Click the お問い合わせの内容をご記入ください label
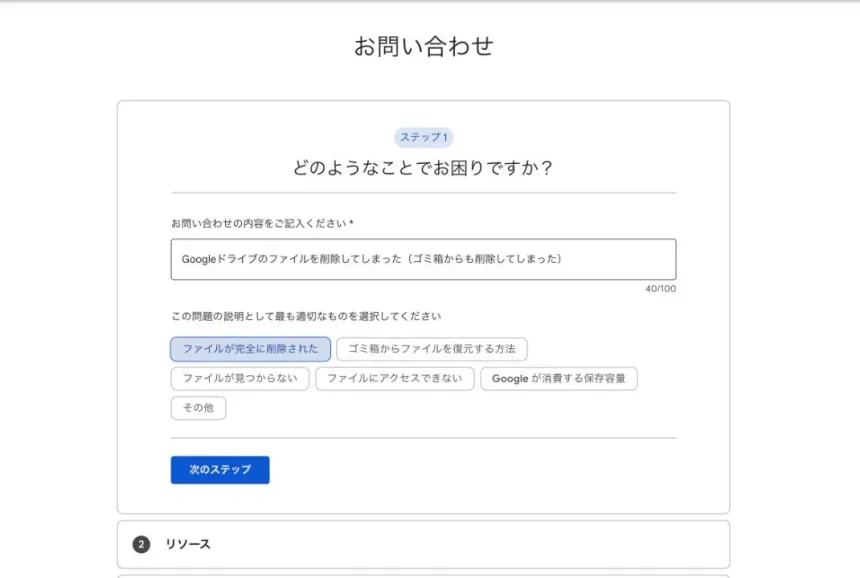 tap(262, 223)
